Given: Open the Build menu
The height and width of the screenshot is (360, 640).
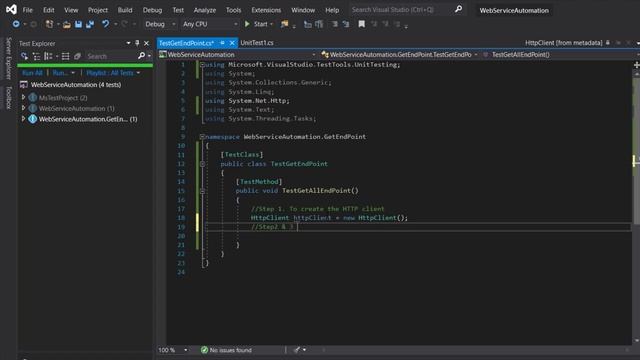Looking at the screenshot, I should click(125, 10).
